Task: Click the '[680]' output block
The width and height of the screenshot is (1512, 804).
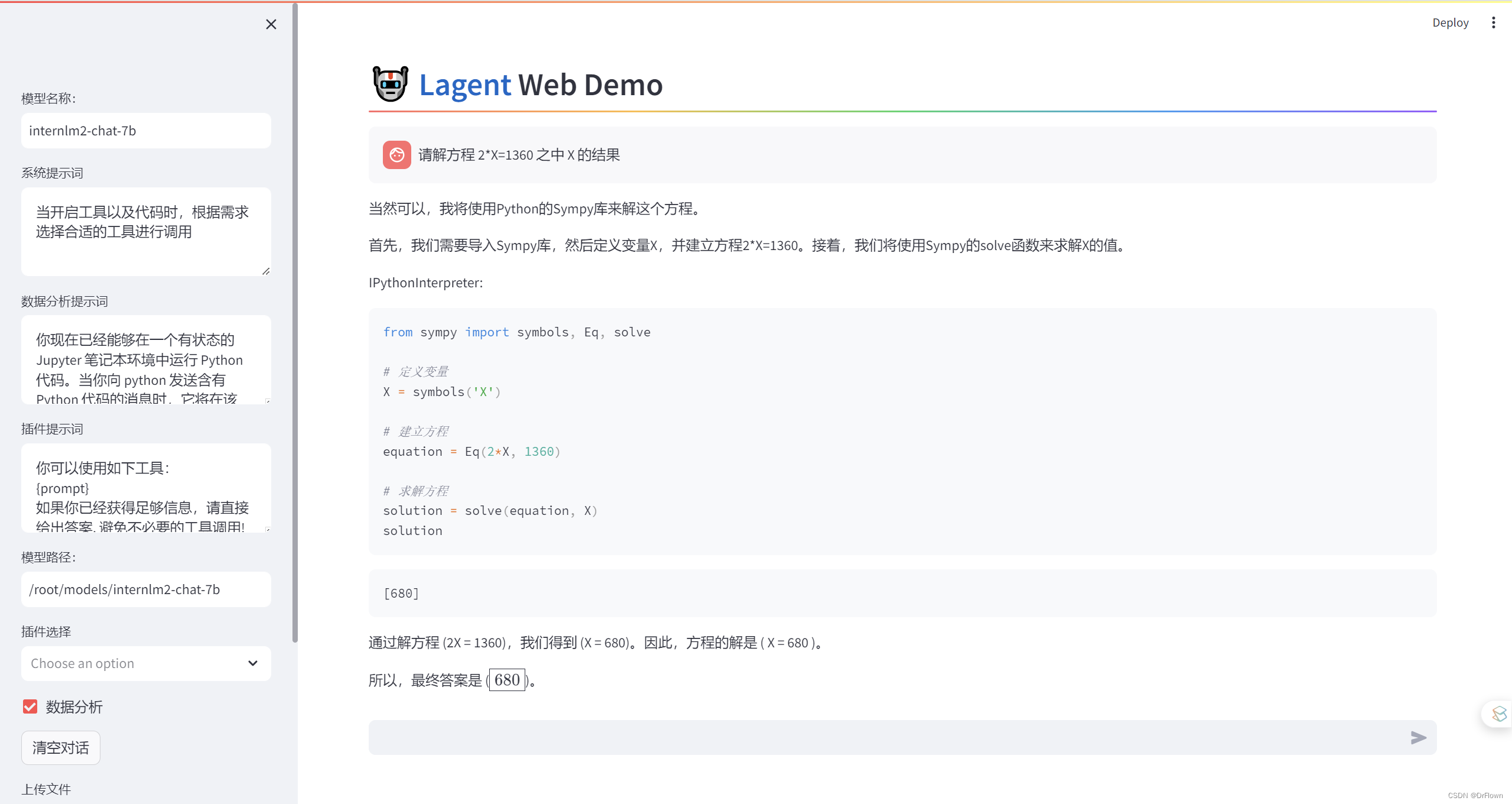Action: point(902,593)
